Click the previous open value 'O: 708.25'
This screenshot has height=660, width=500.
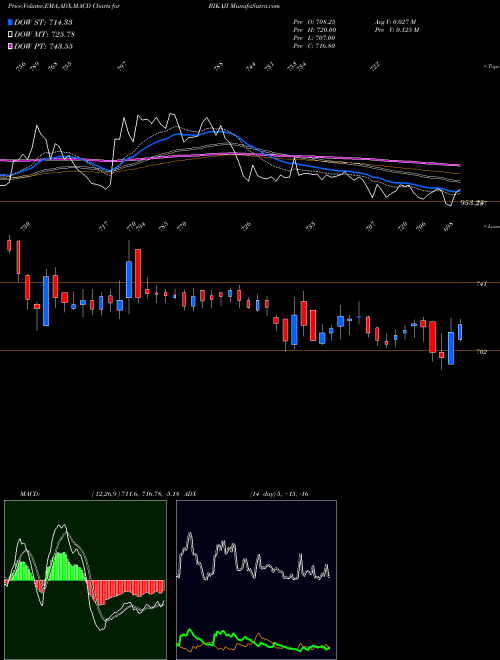322,22
